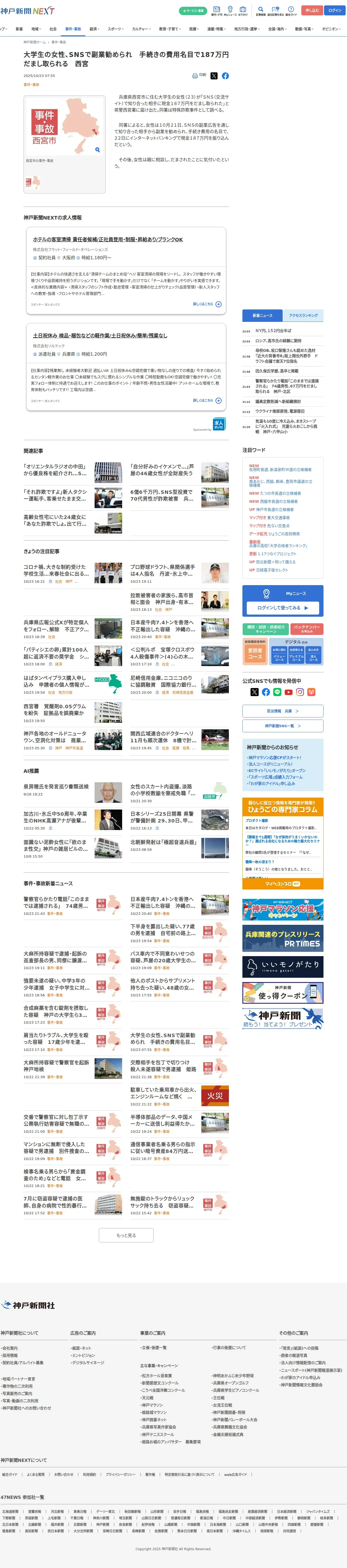
Task: Open 神戸新聞SNS一覧 link
Action: point(282,726)
